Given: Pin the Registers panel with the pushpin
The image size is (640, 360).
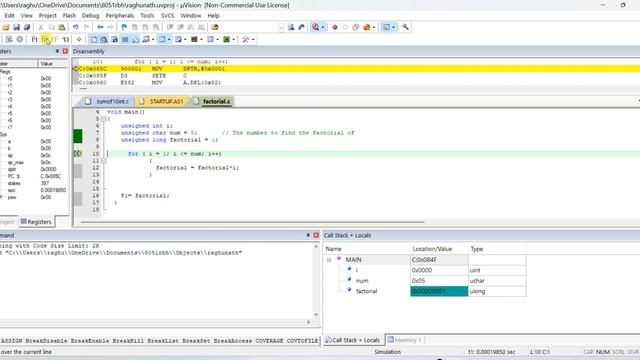Looking at the screenshot, I should [57, 51].
